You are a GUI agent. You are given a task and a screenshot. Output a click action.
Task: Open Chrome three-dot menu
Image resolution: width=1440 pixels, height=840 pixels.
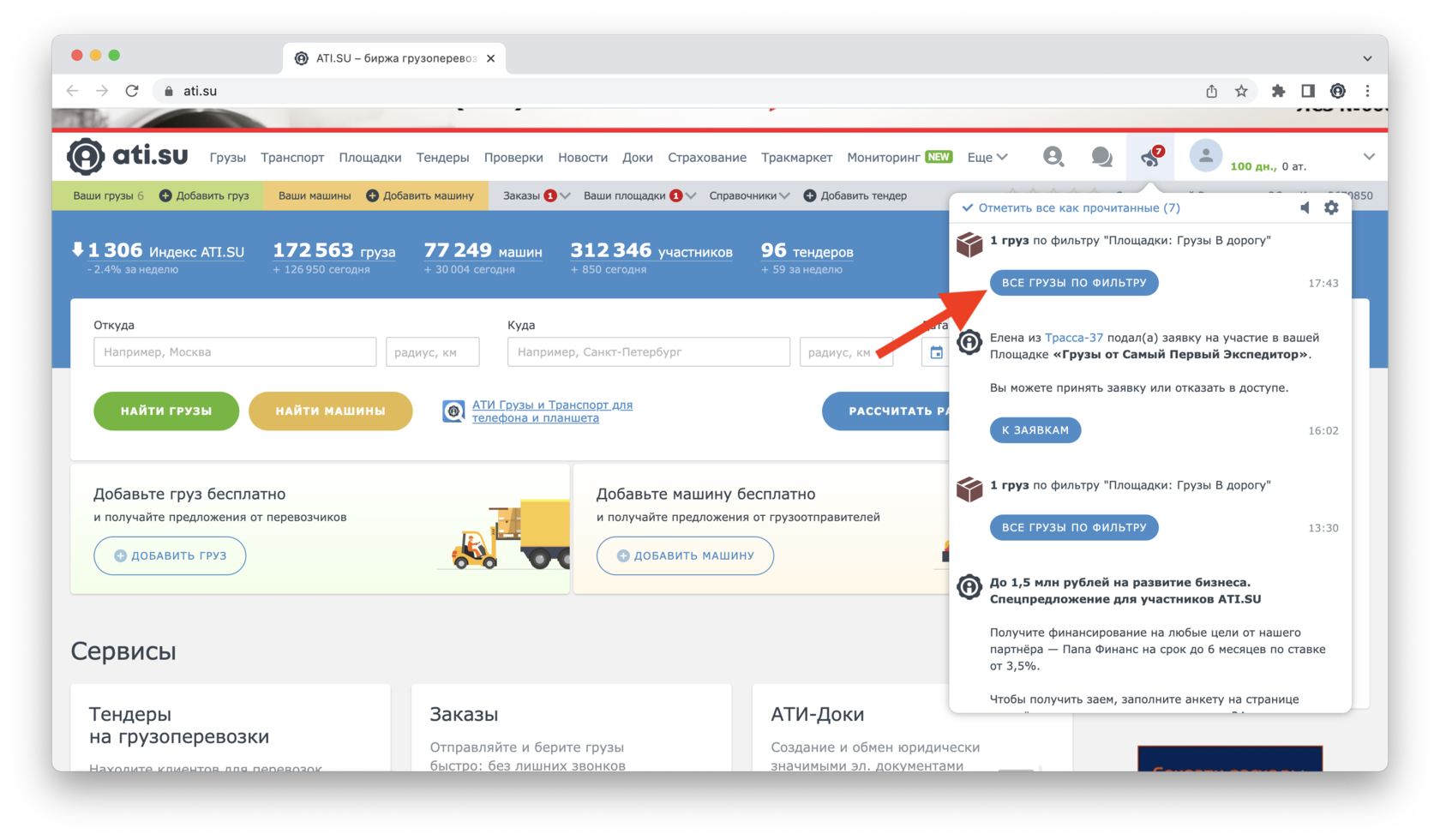click(1368, 91)
